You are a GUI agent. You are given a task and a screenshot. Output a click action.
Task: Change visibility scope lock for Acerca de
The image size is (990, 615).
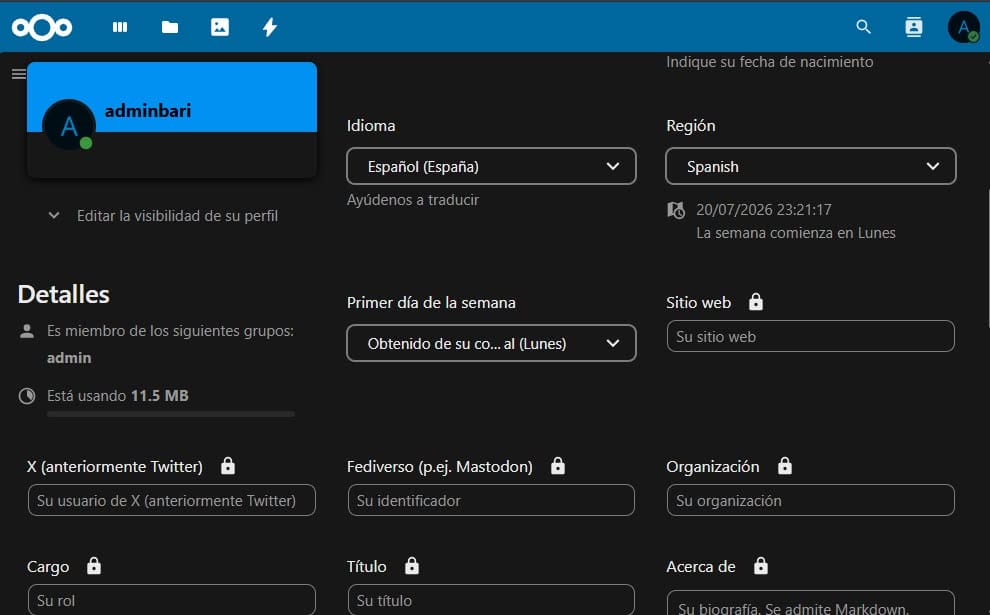pos(761,566)
